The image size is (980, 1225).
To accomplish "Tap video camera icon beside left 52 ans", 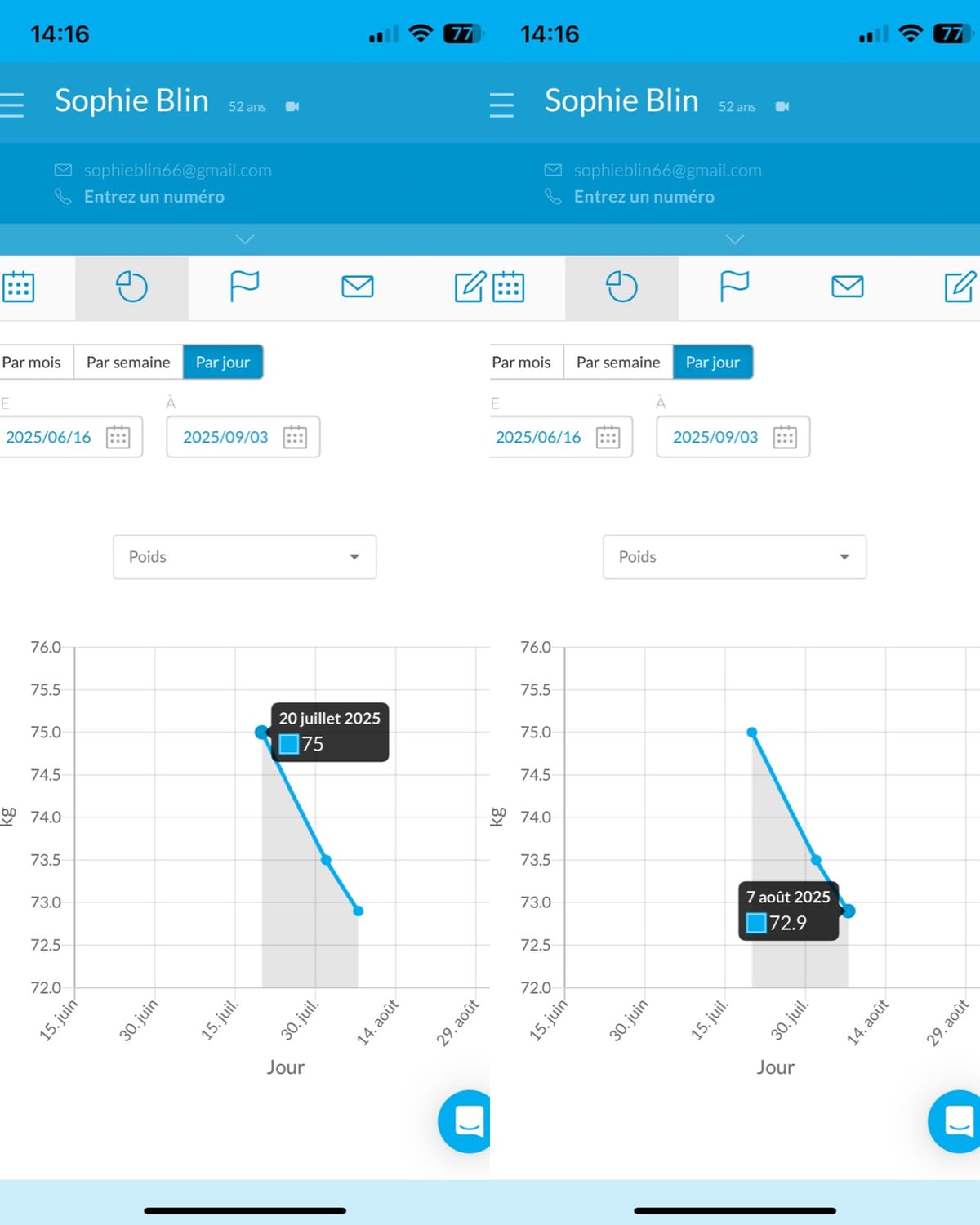I will (x=292, y=107).
